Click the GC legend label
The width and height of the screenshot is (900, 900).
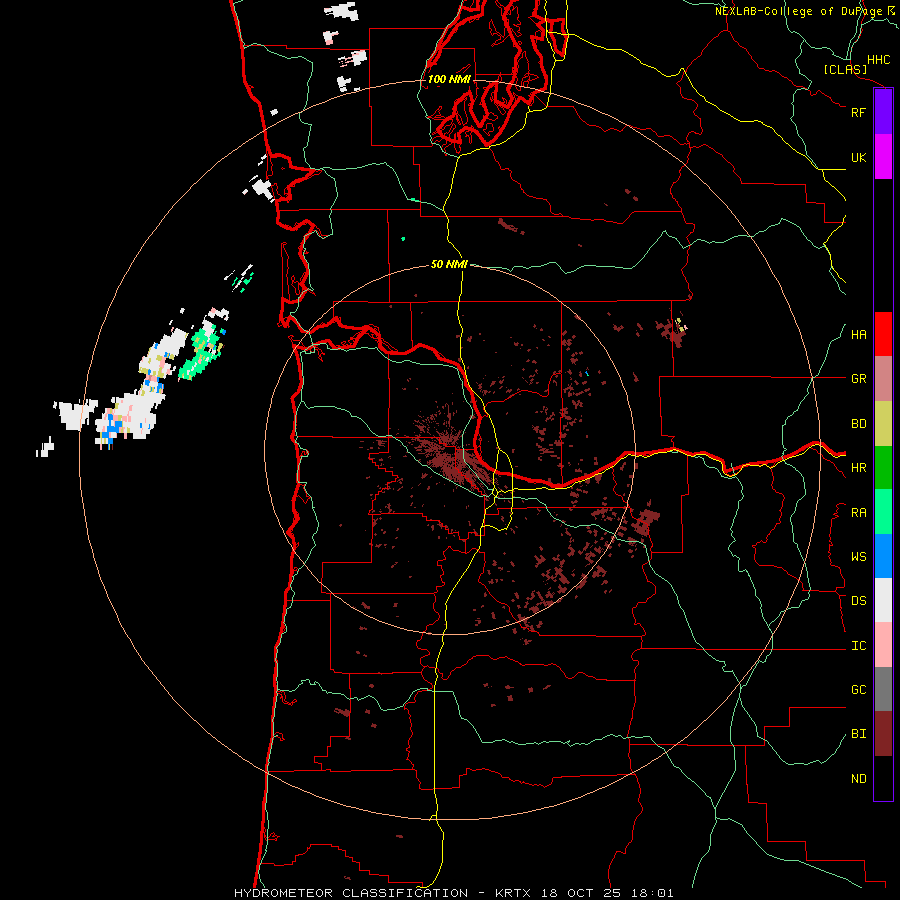859,690
